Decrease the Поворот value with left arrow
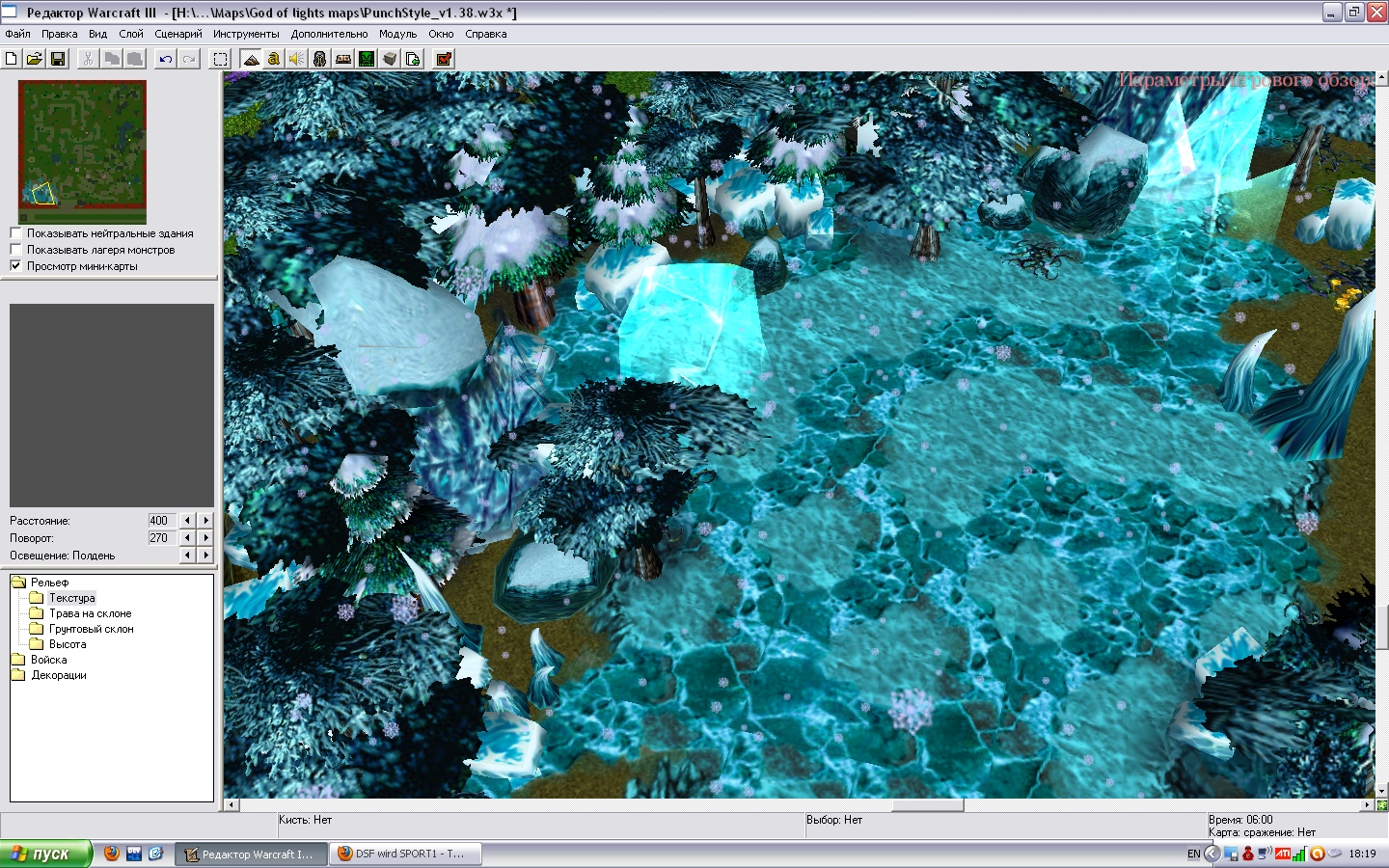 (x=188, y=538)
